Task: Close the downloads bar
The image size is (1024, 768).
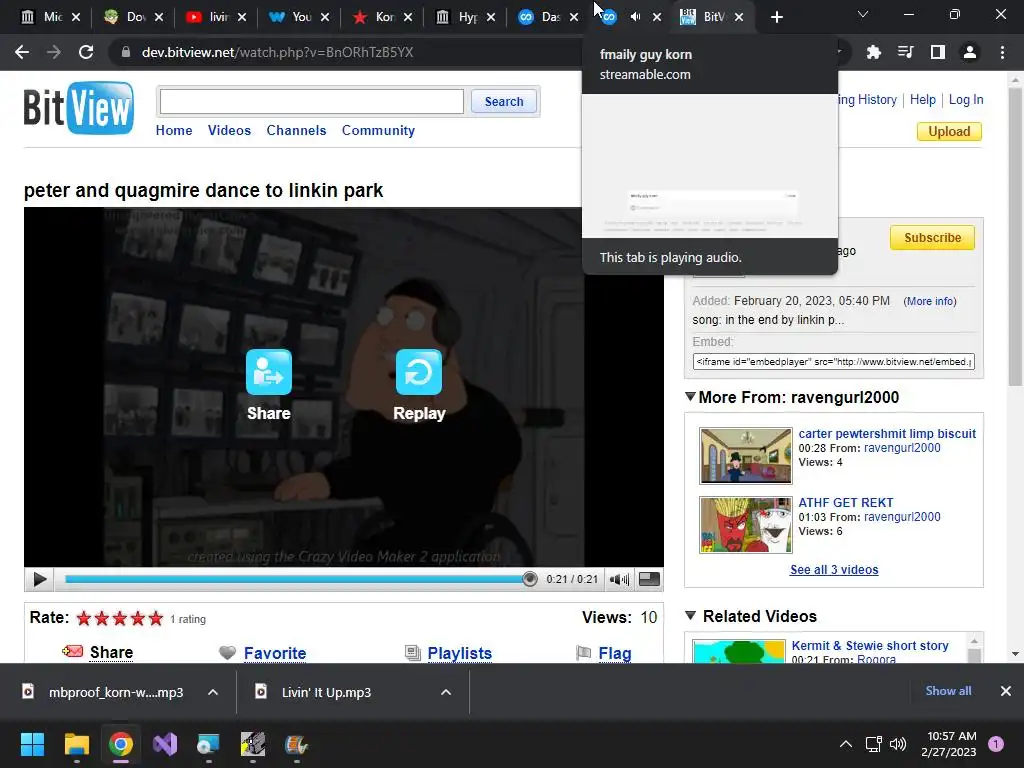Action: coord(1006,691)
